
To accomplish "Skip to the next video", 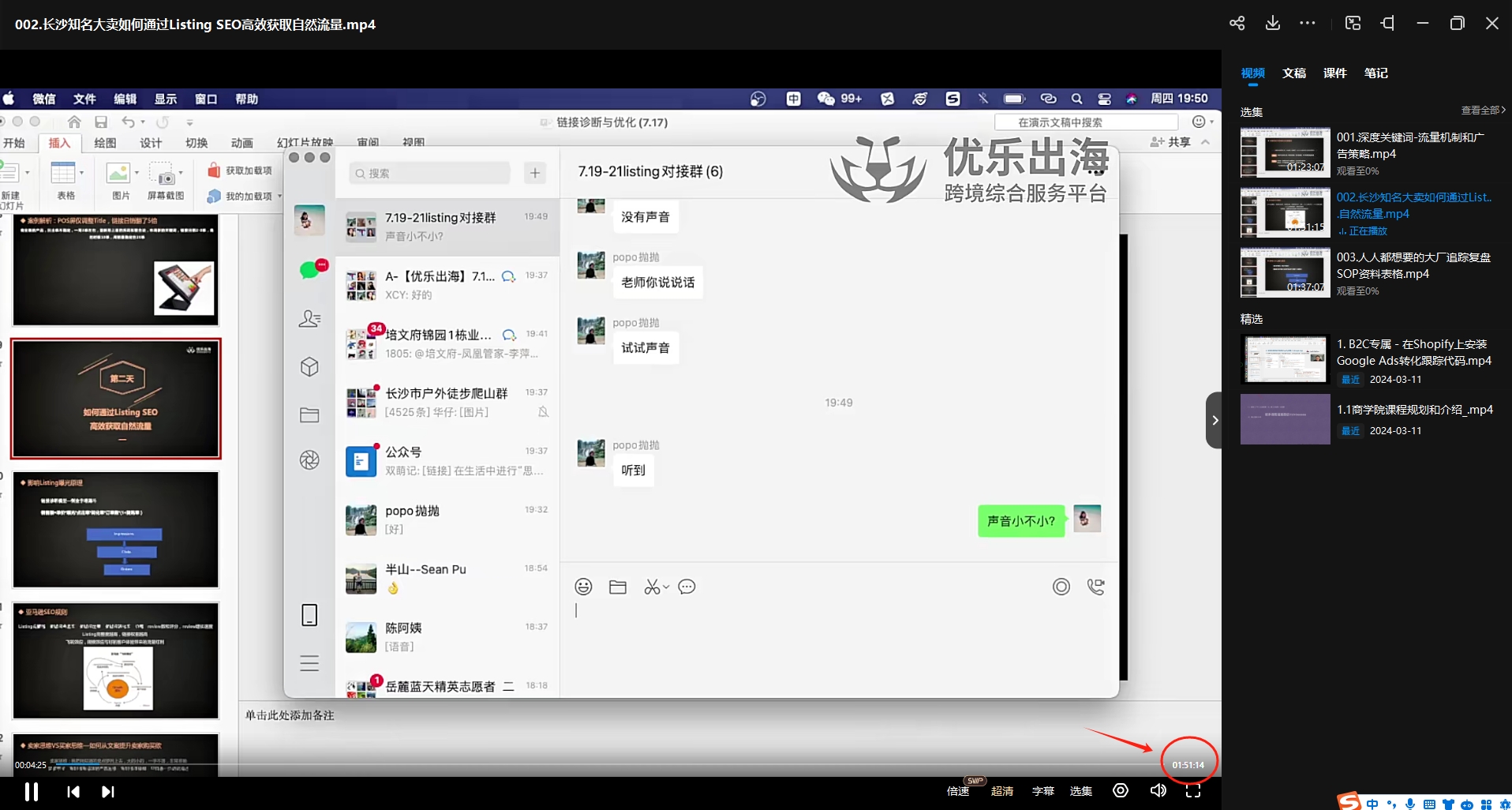I will (108, 791).
